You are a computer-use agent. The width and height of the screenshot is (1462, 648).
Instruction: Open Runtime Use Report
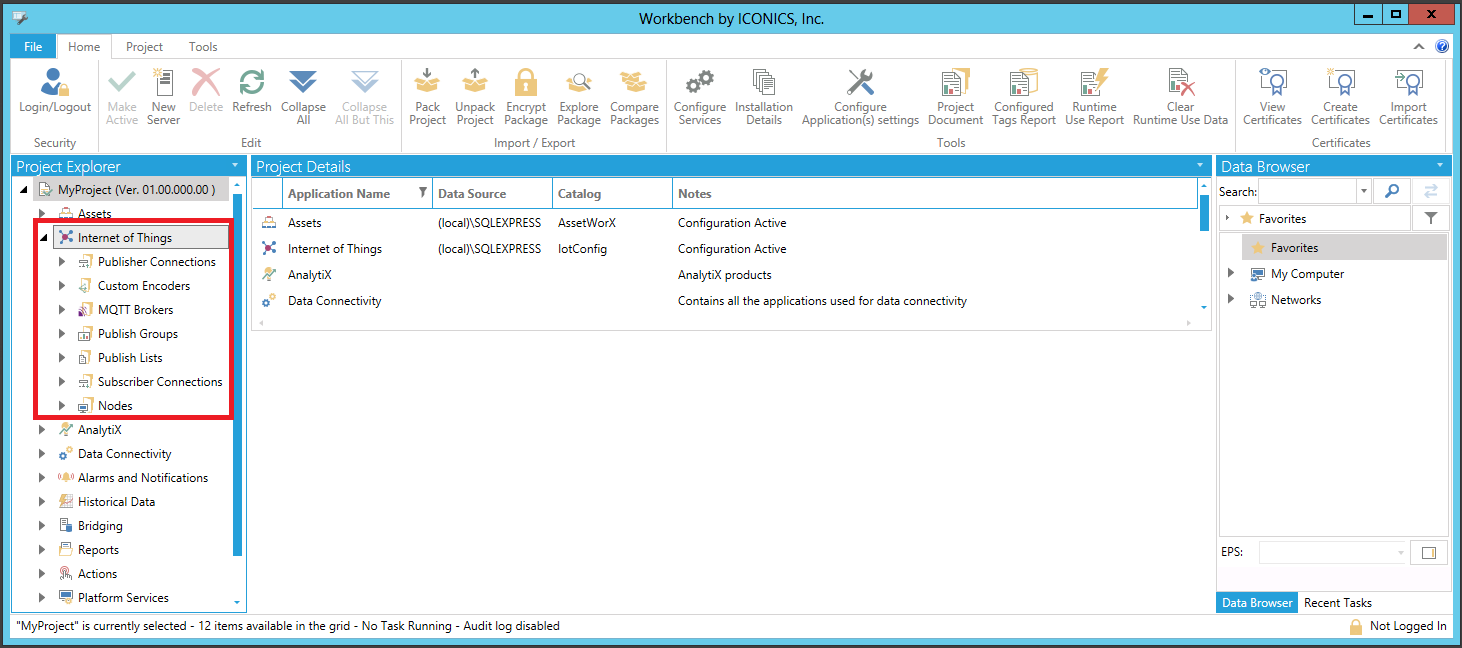coord(1095,97)
